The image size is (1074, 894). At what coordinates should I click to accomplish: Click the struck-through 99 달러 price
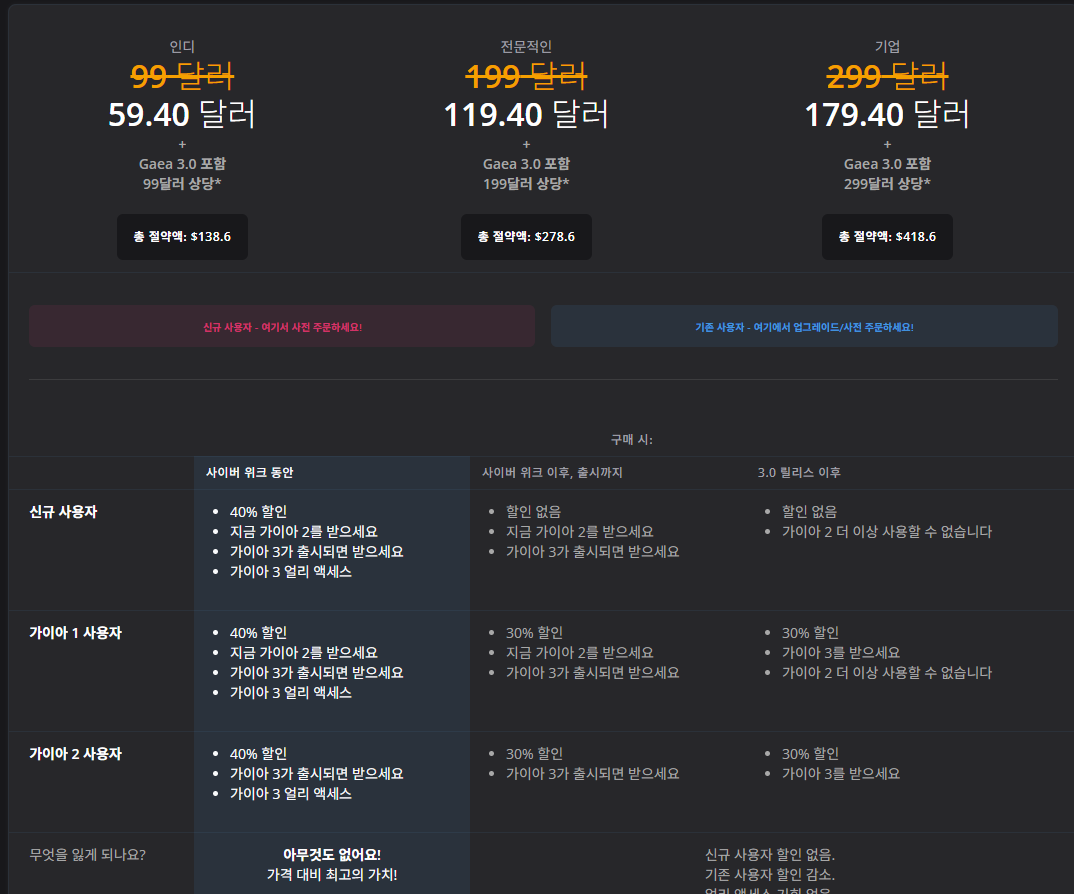[x=182, y=76]
